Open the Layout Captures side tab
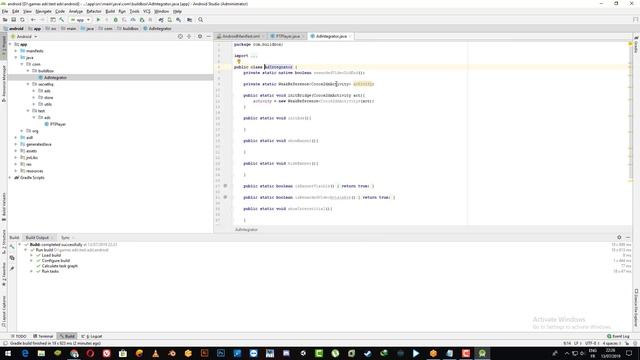640x360 pixels. click(4, 311)
